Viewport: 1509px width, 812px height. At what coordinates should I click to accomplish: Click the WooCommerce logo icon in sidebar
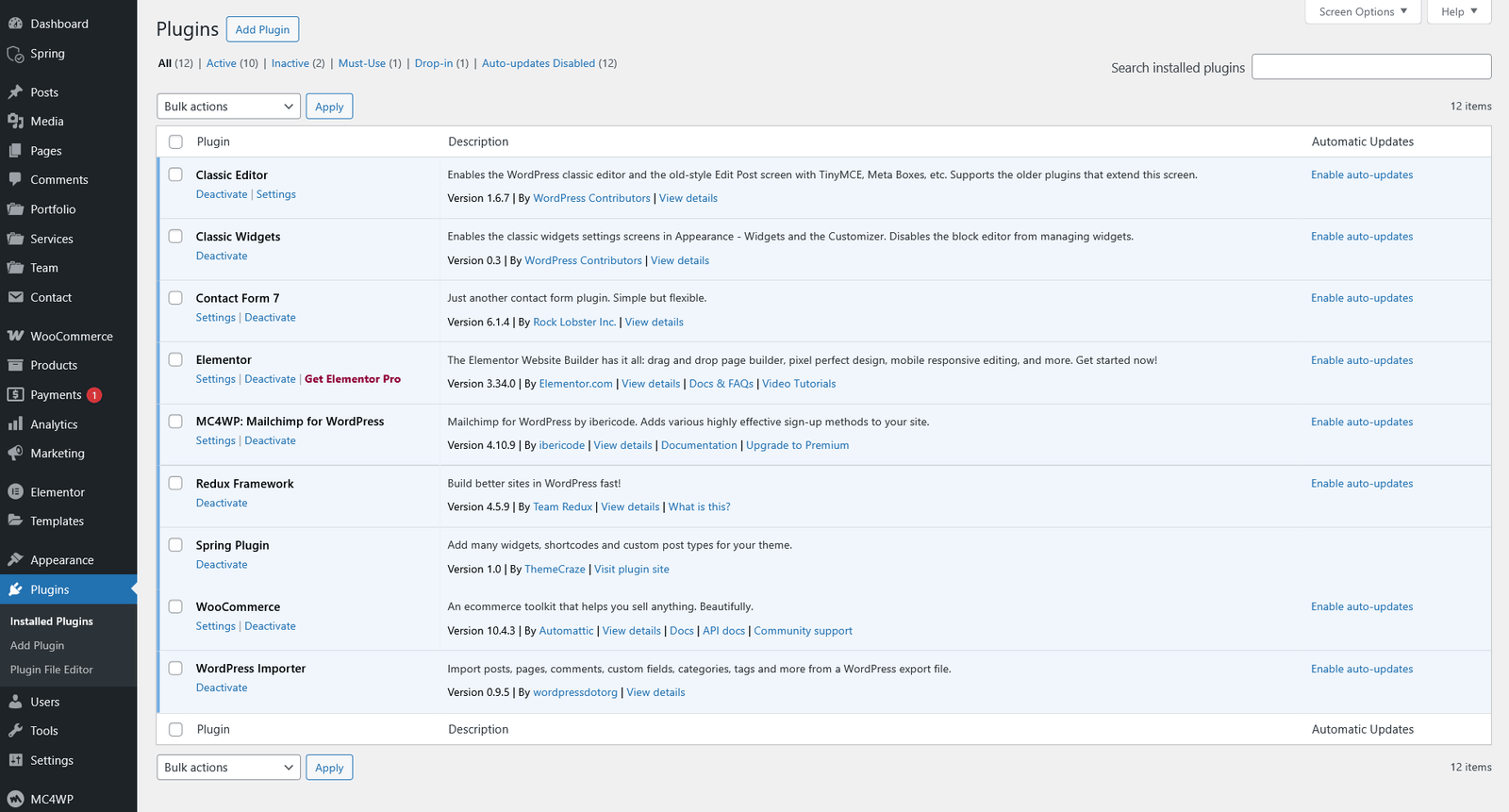[x=15, y=336]
